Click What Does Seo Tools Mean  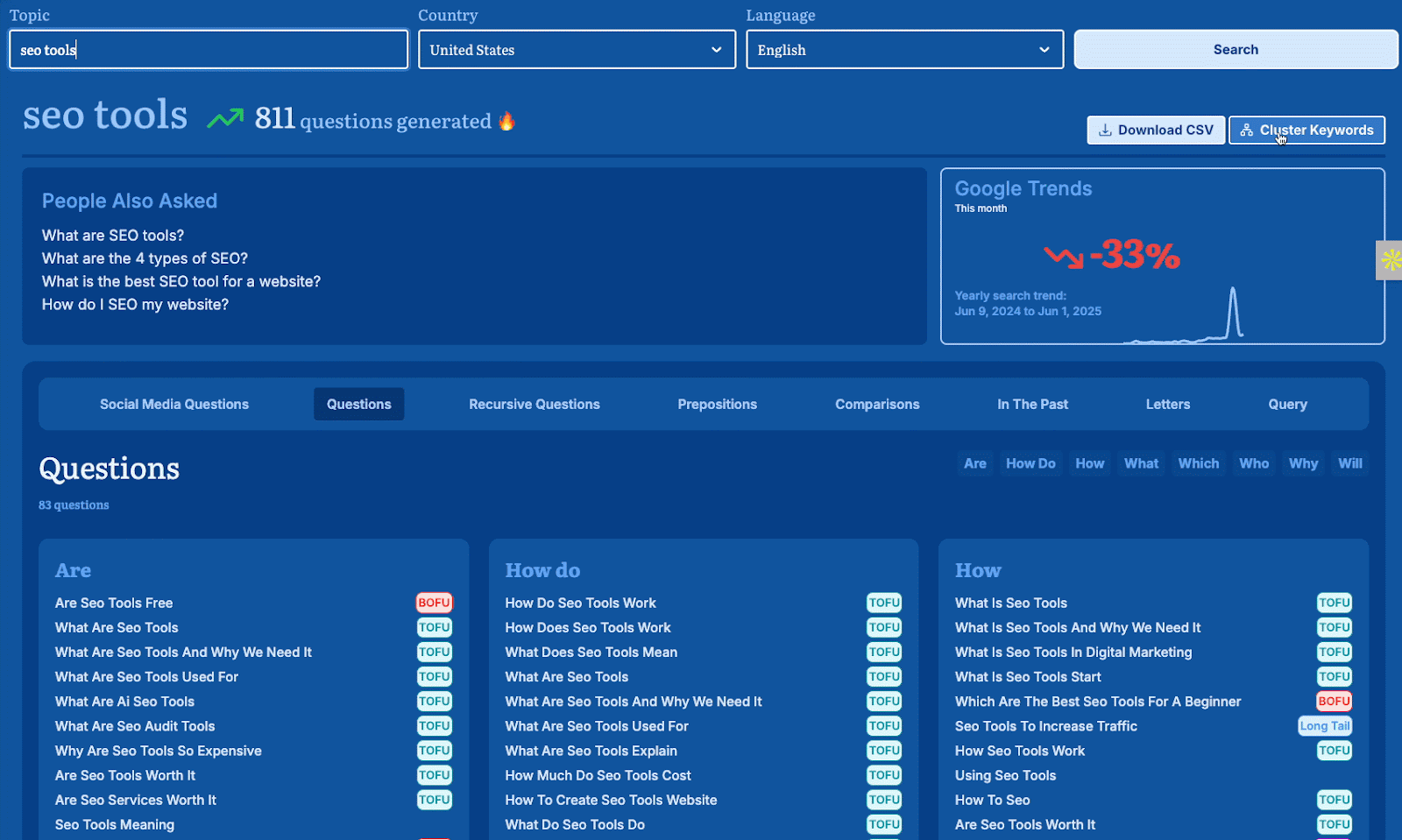591,653
